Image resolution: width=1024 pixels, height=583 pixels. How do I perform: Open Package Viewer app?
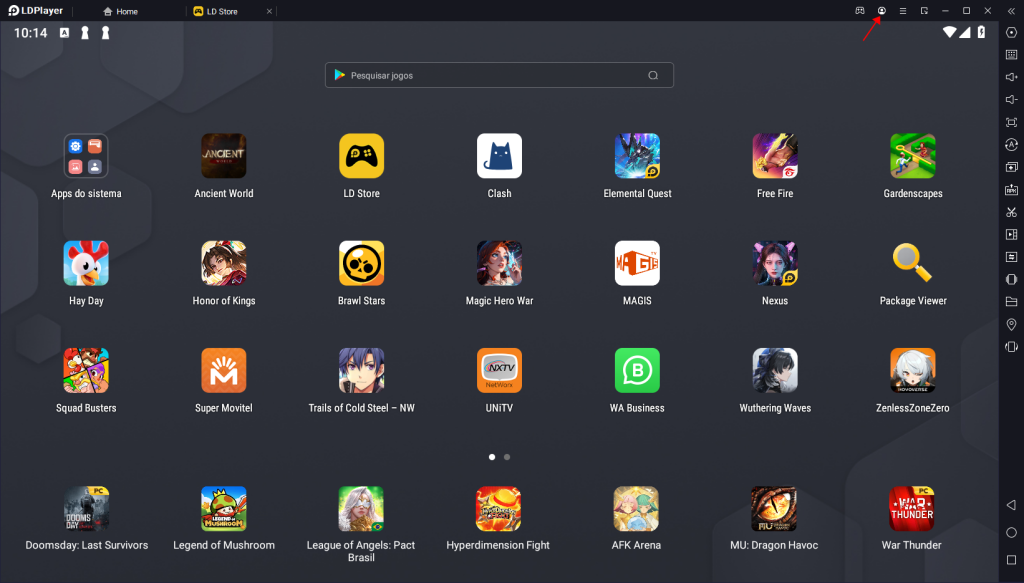[x=912, y=263]
